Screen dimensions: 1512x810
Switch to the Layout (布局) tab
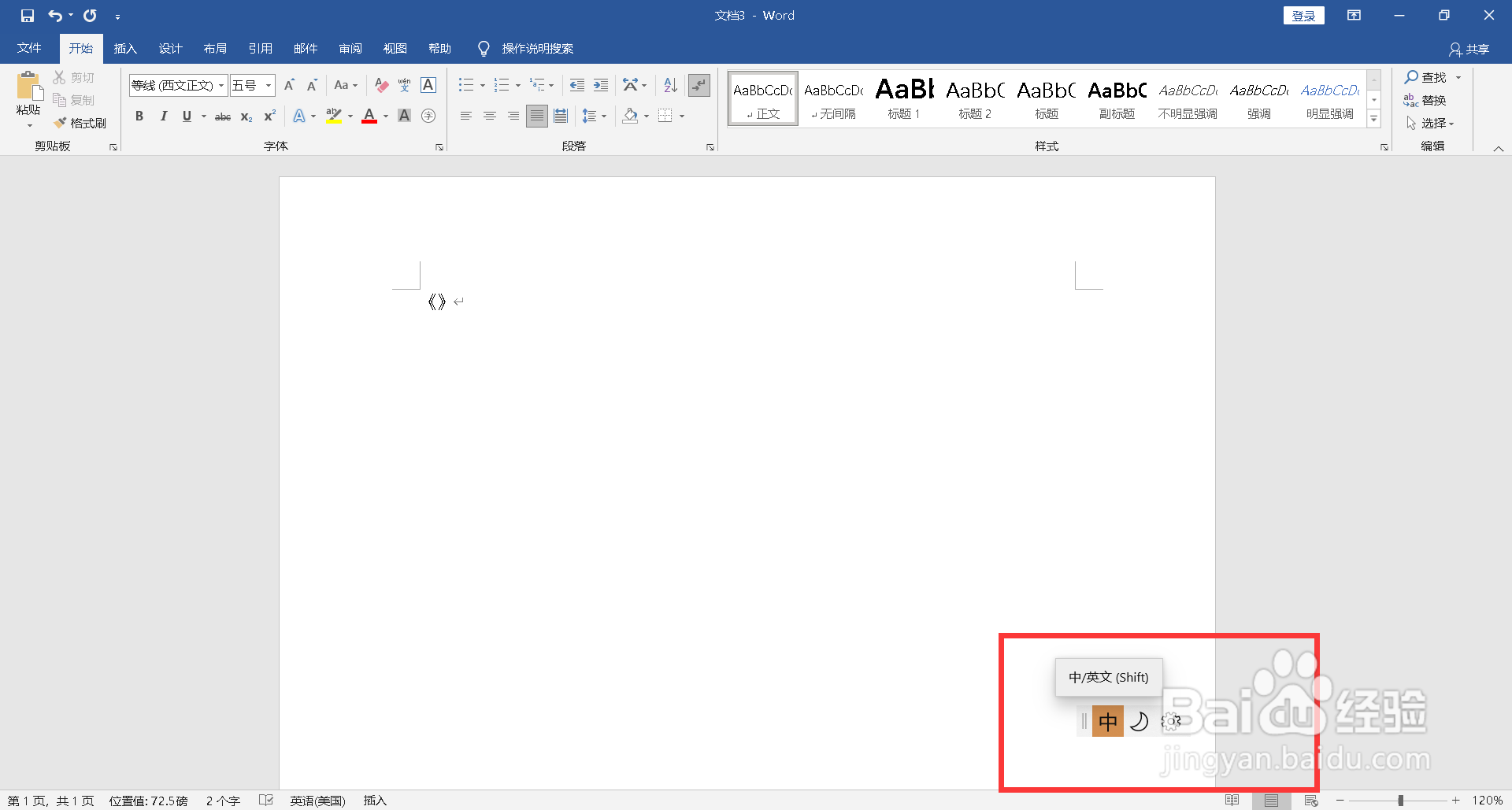215,49
